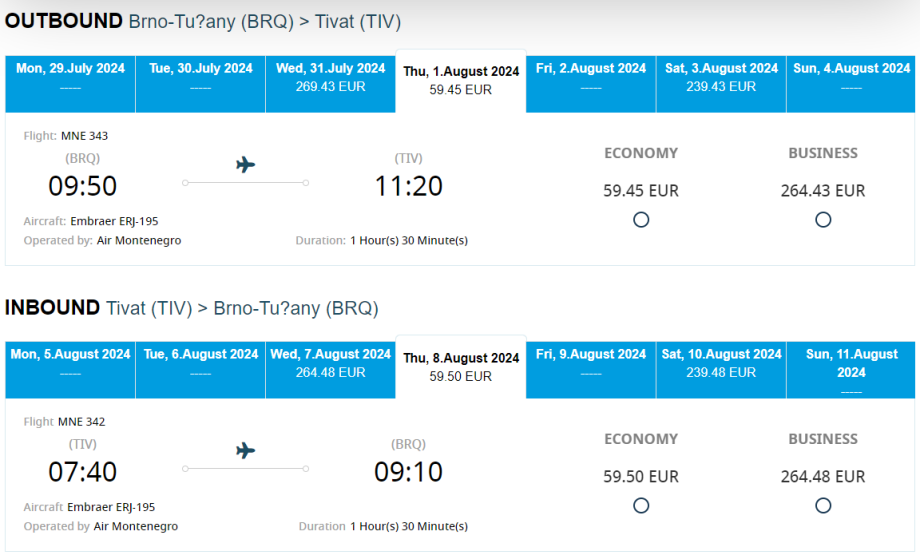This screenshot has height=555, width=920.
Task: Open the Sun, 11 August 2024 inbound tab
Action: coord(851,365)
